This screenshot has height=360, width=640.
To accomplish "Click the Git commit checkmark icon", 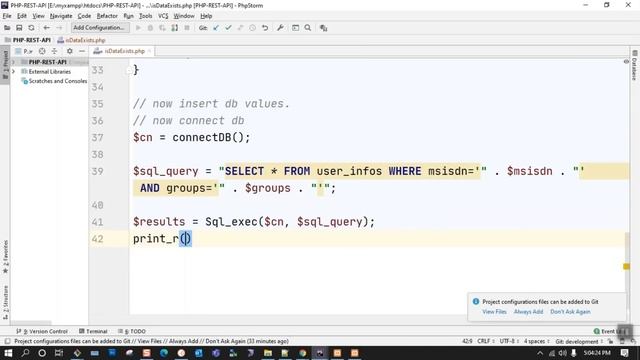I will coord(228,28).
